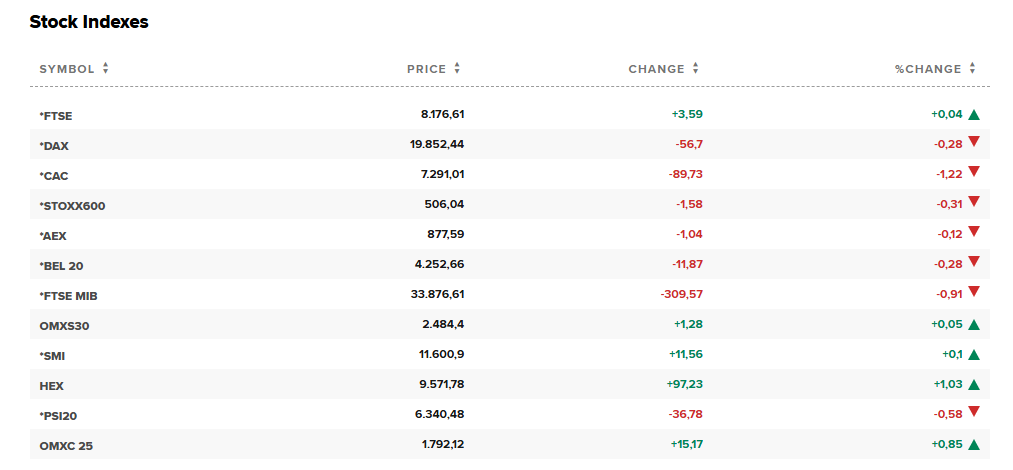
Task: Click the change value +3,59
Action: coord(687,115)
